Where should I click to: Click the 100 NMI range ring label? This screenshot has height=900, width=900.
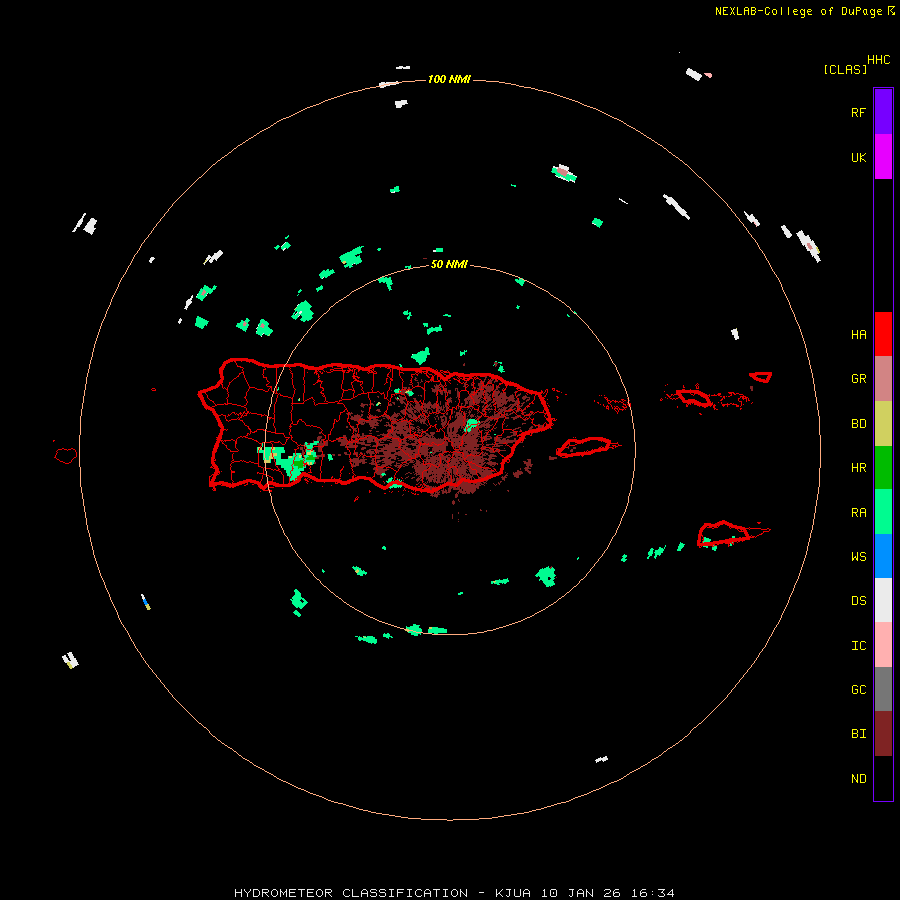coord(449,79)
